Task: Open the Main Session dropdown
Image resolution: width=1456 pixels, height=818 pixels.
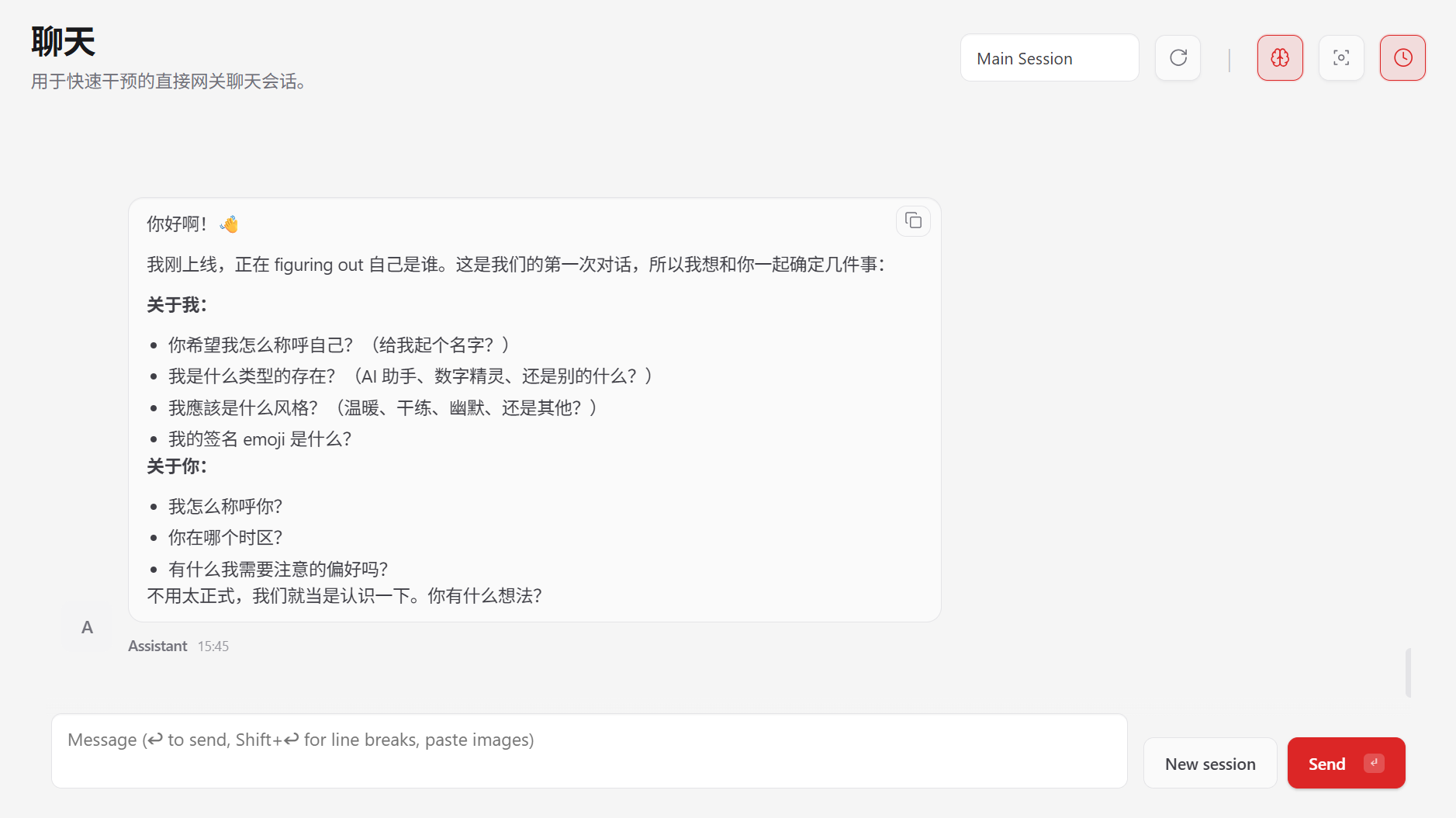Action: pos(1049,58)
